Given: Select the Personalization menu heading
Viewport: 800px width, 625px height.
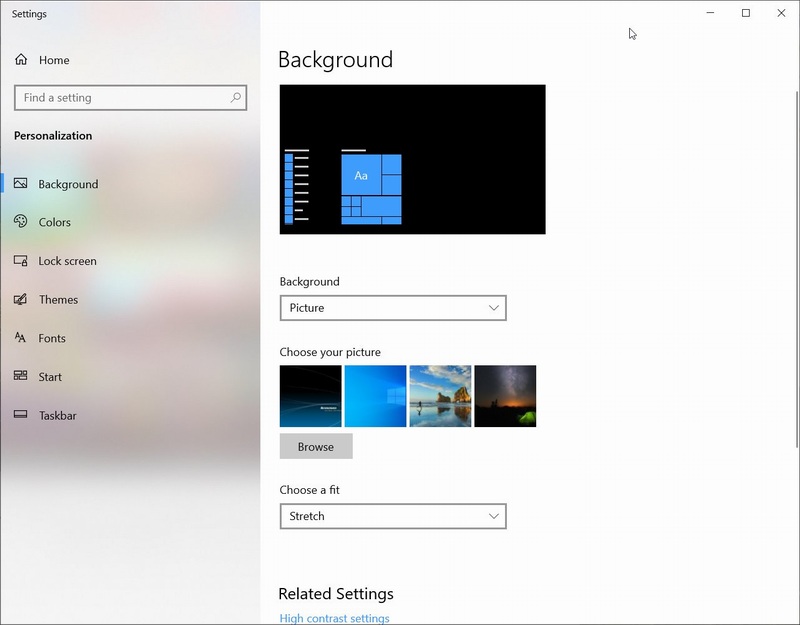Looking at the screenshot, I should click(51, 135).
